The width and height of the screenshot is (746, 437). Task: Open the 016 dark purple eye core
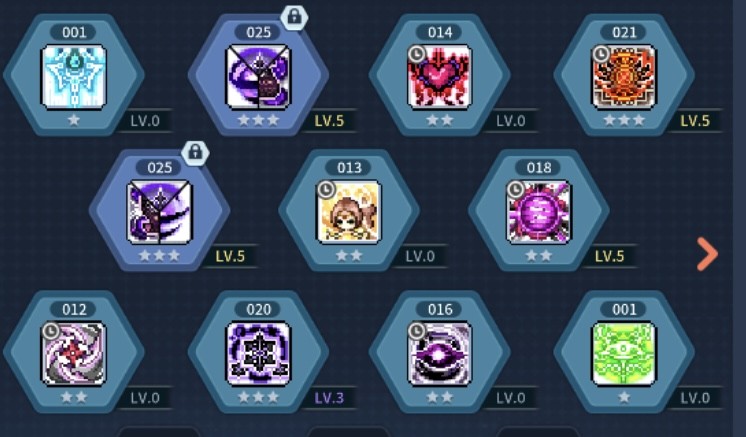pyautogui.click(x=440, y=353)
